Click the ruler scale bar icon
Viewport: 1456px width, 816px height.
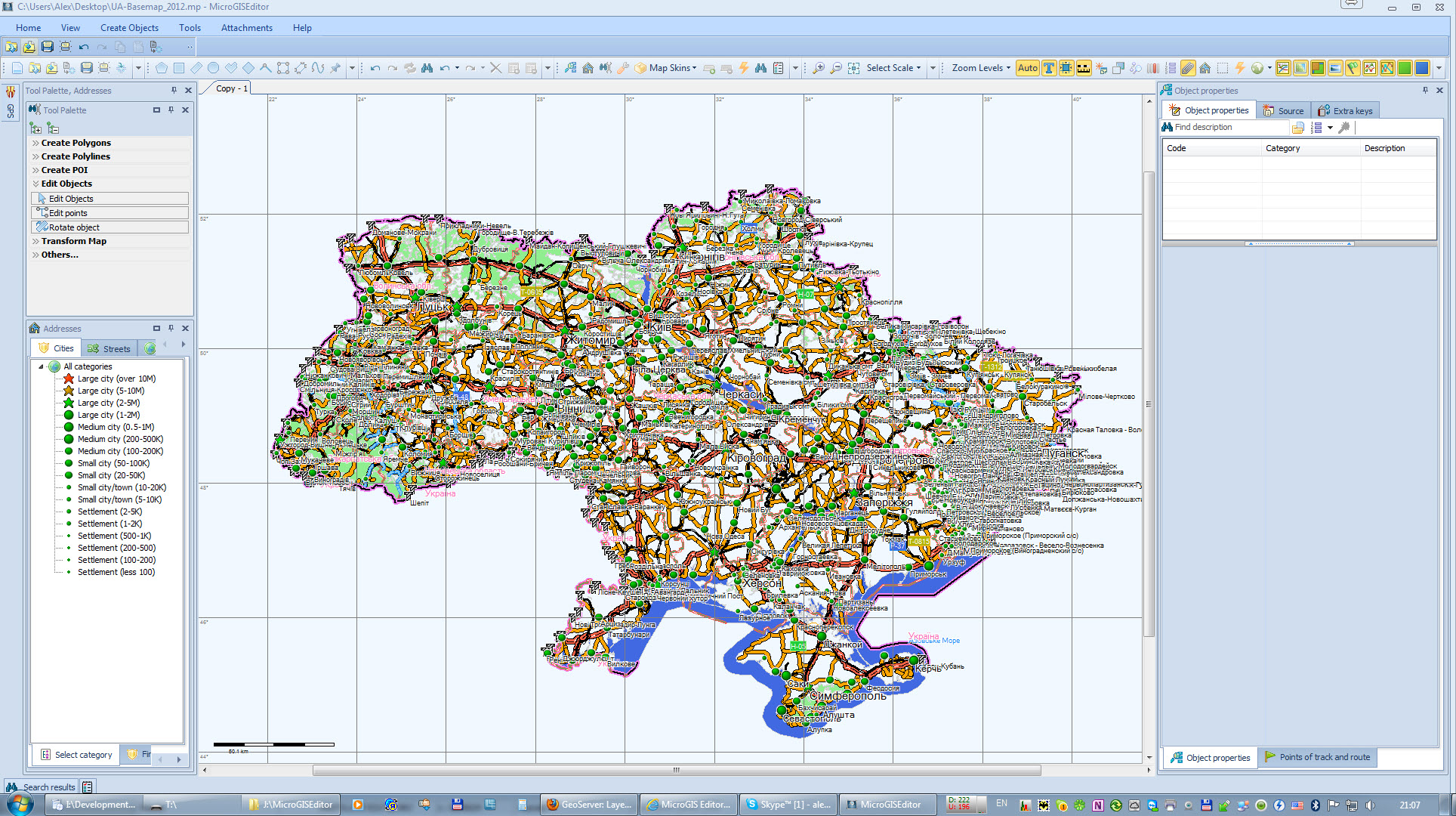click(x=1084, y=68)
